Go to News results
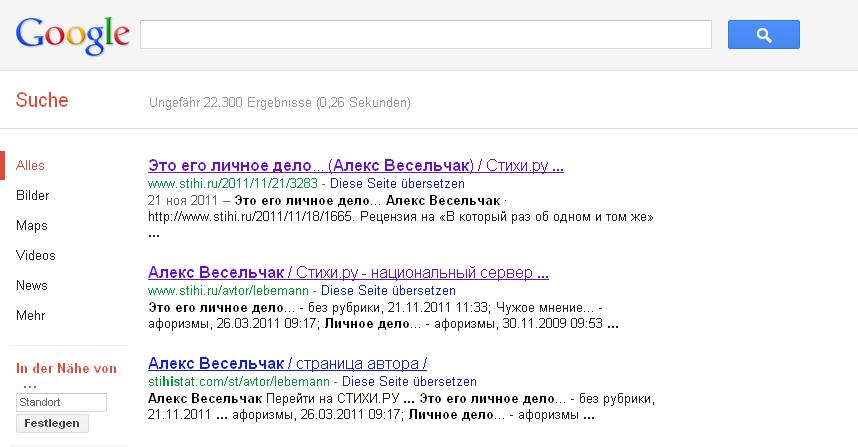 click(x=32, y=286)
